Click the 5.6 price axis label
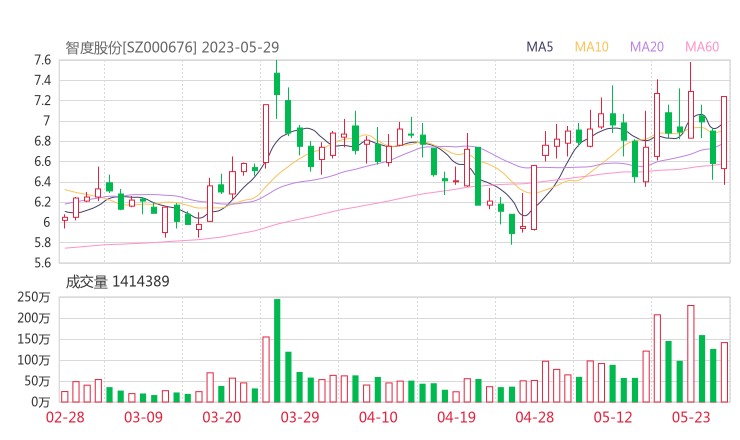The image size is (740, 440). pyautogui.click(x=42, y=263)
